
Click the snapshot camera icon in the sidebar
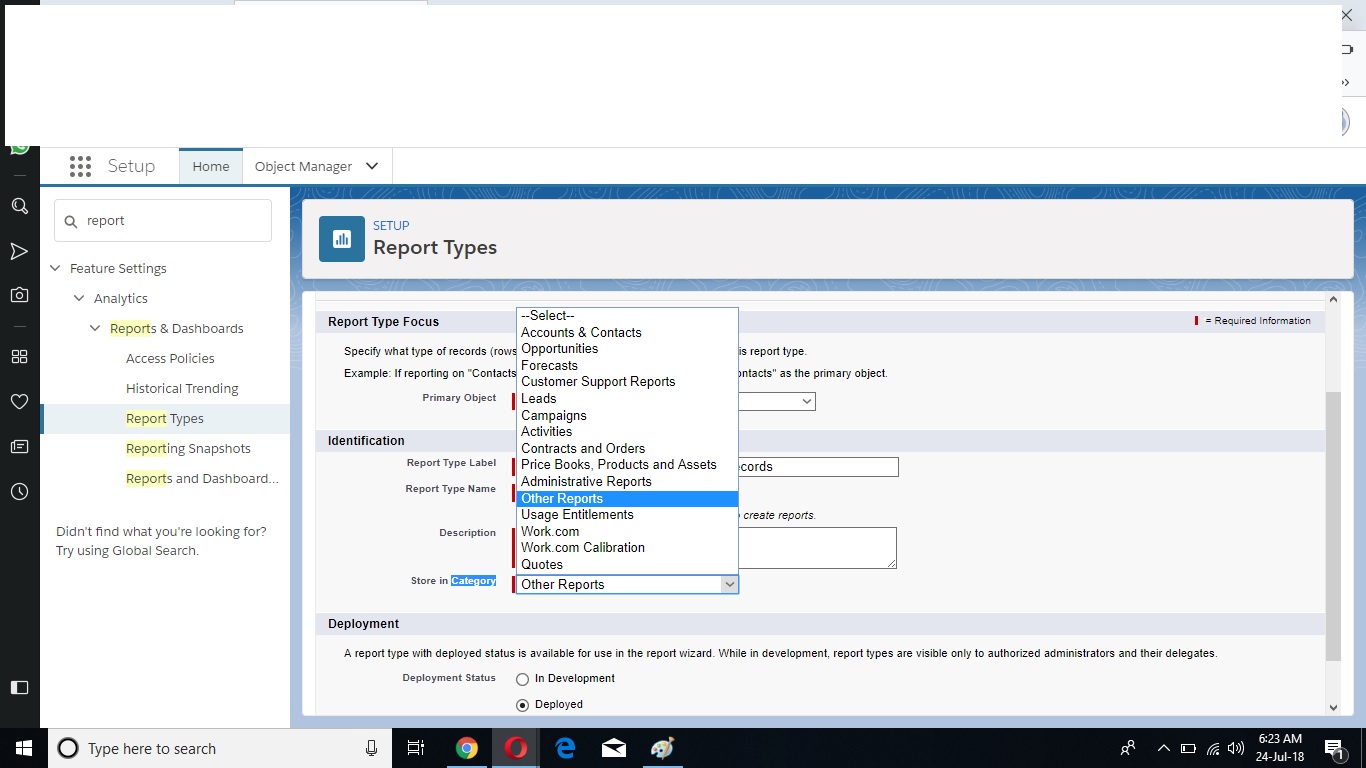(x=19, y=295)
